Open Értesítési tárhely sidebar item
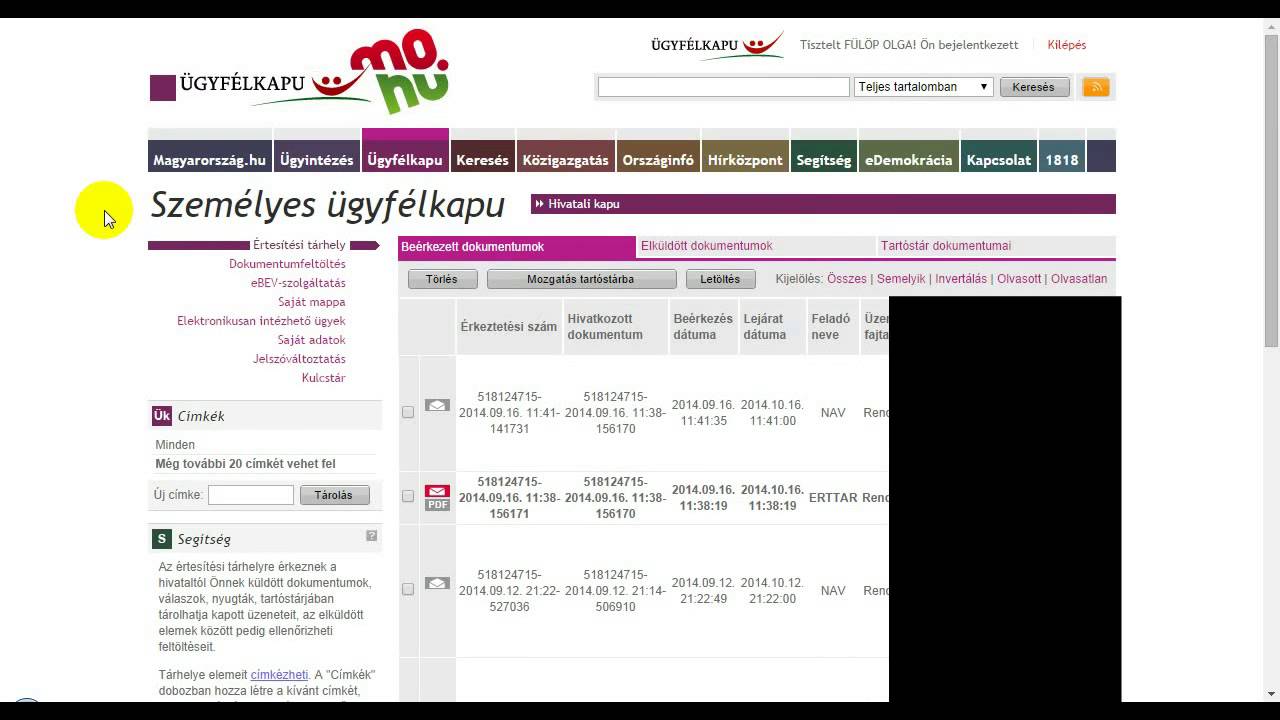Image resolution: width=1280 pixels, height=720 pixels. (x=299, y=245)
